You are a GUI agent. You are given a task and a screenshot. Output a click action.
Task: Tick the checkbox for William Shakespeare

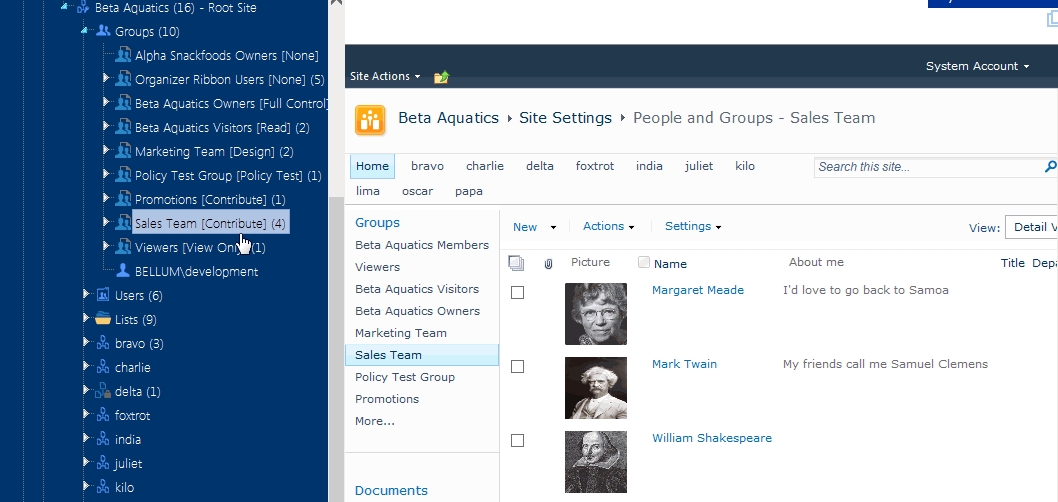point(517,440)
